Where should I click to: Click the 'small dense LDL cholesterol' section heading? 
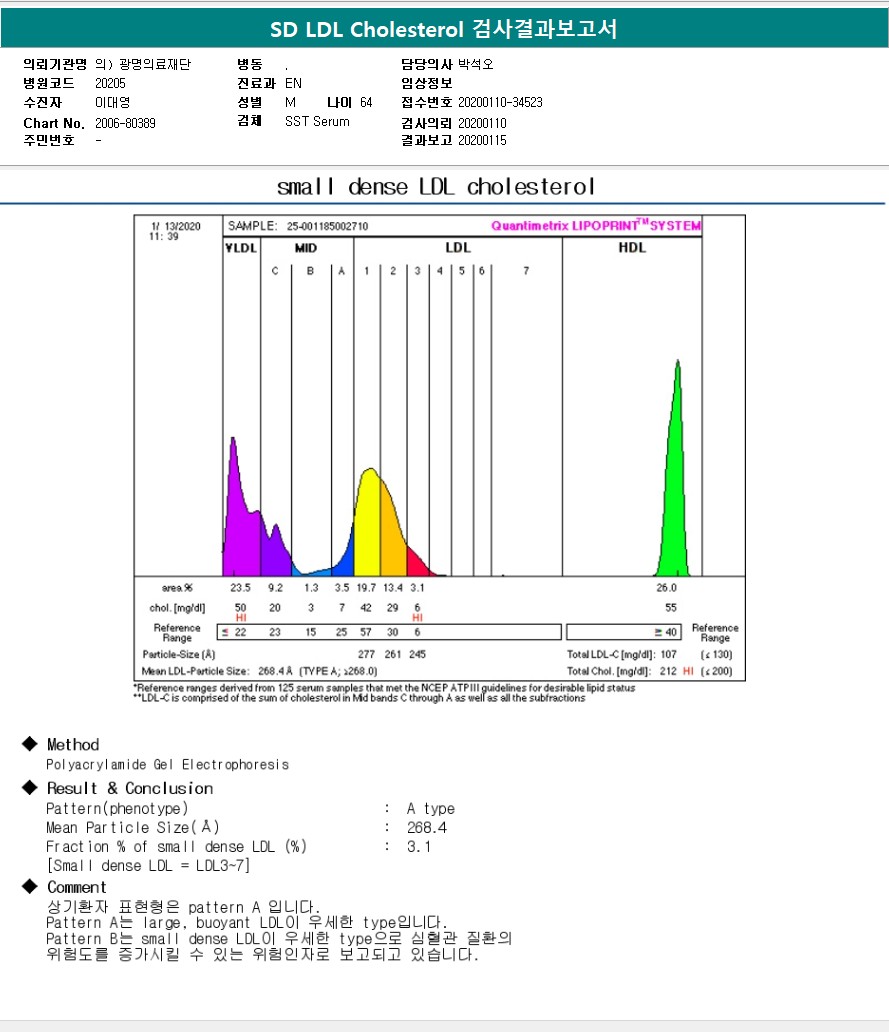(x=436, y=187)
